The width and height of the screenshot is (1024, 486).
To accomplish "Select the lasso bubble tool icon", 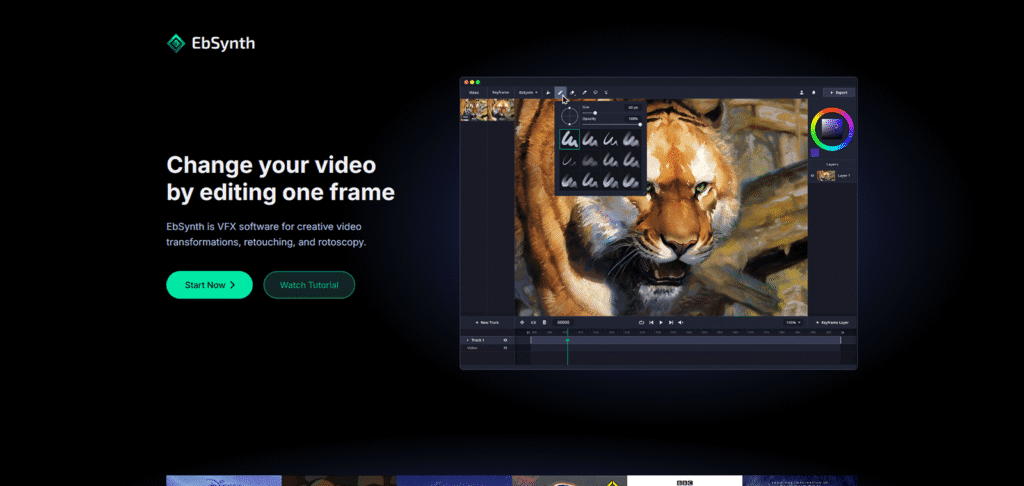I will pyautogui.click(x=595, y=93).
